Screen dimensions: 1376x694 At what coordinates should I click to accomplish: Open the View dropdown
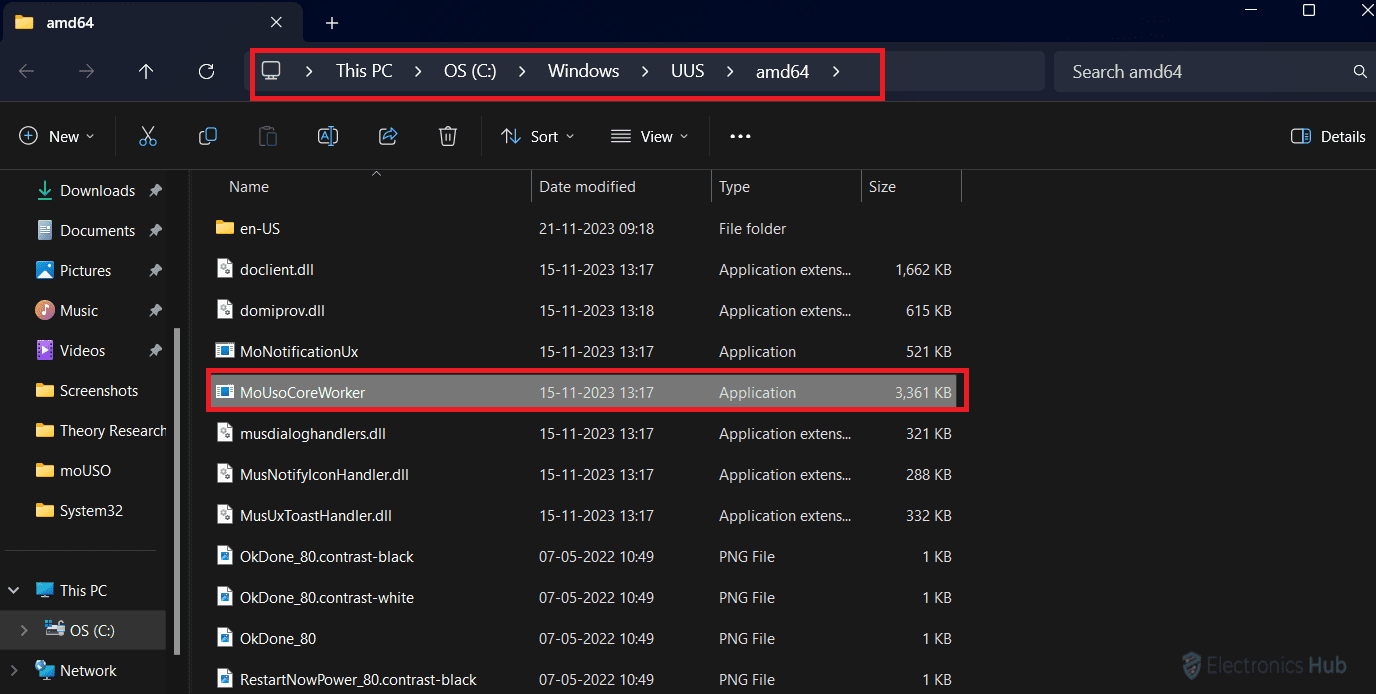point(650,136)
